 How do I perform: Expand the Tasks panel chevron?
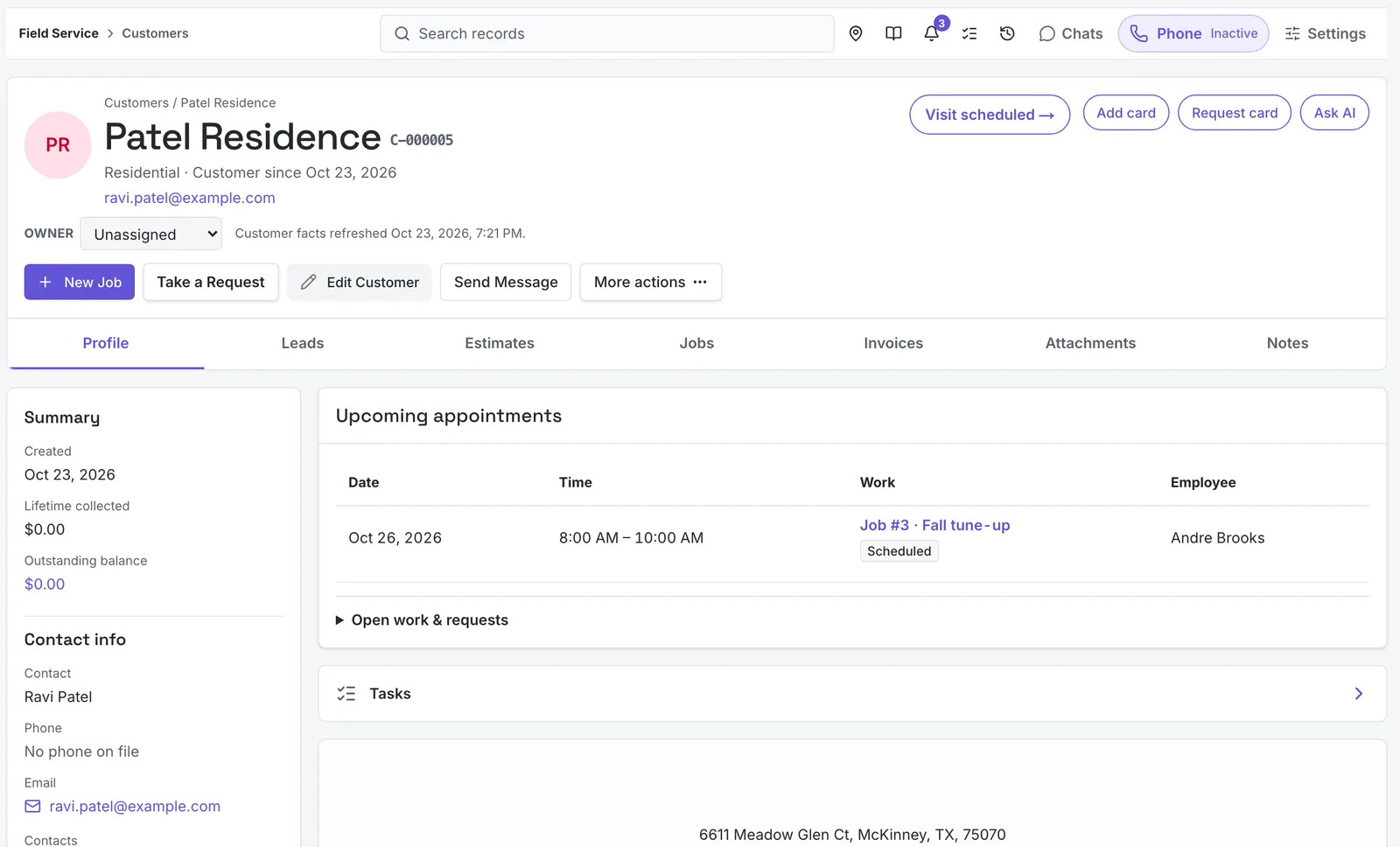click(x=1359, y=694)
